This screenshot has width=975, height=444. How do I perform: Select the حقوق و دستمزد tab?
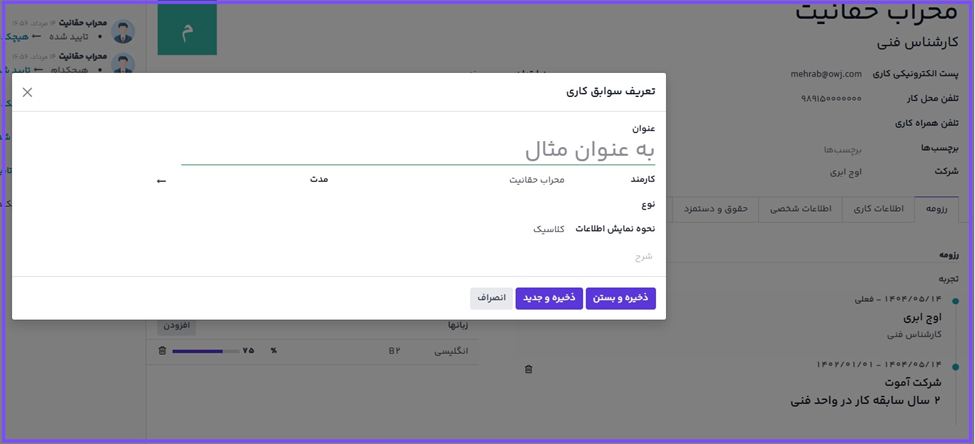[715, 209]
